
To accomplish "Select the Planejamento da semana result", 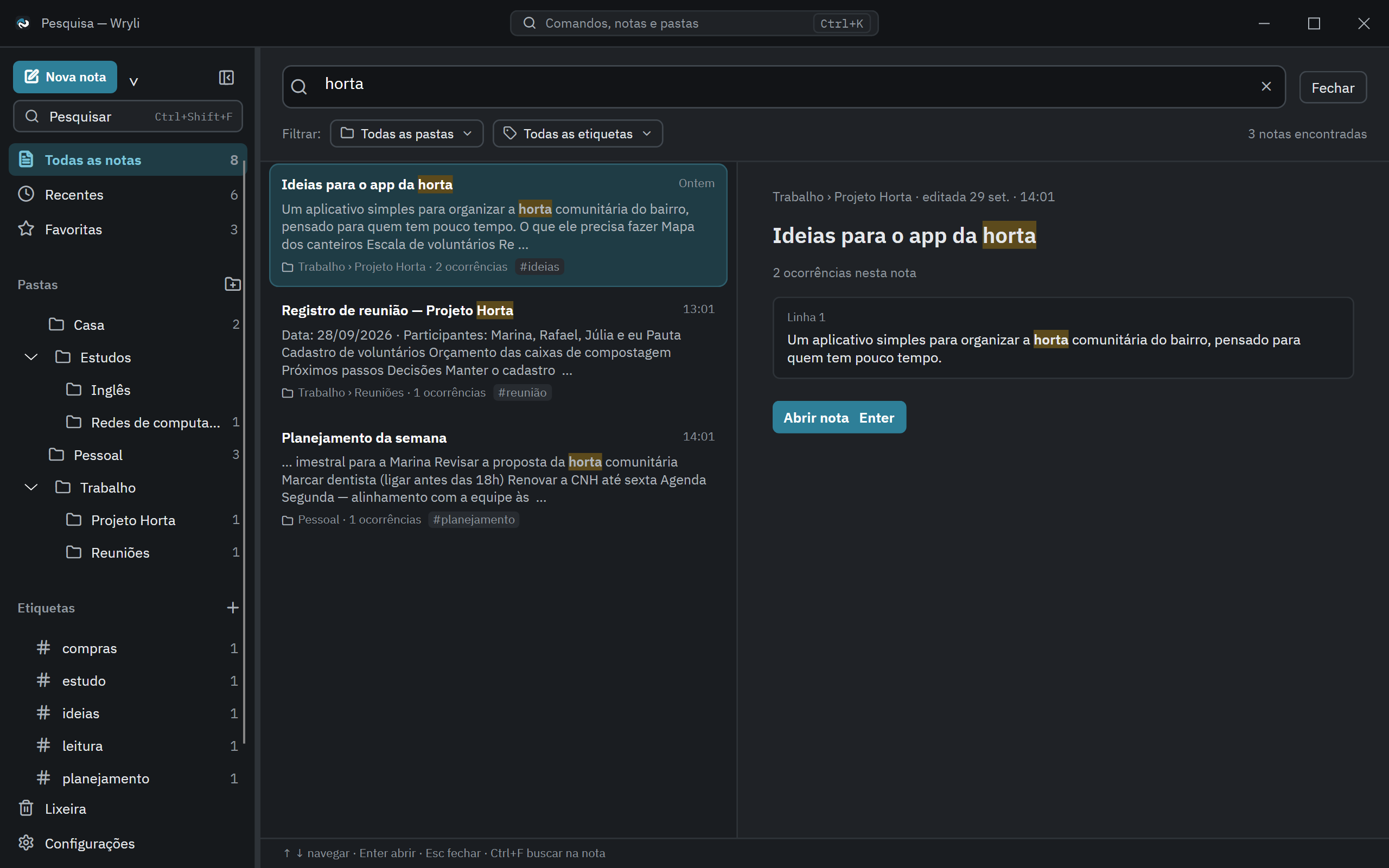I will [x=498, y=477].
